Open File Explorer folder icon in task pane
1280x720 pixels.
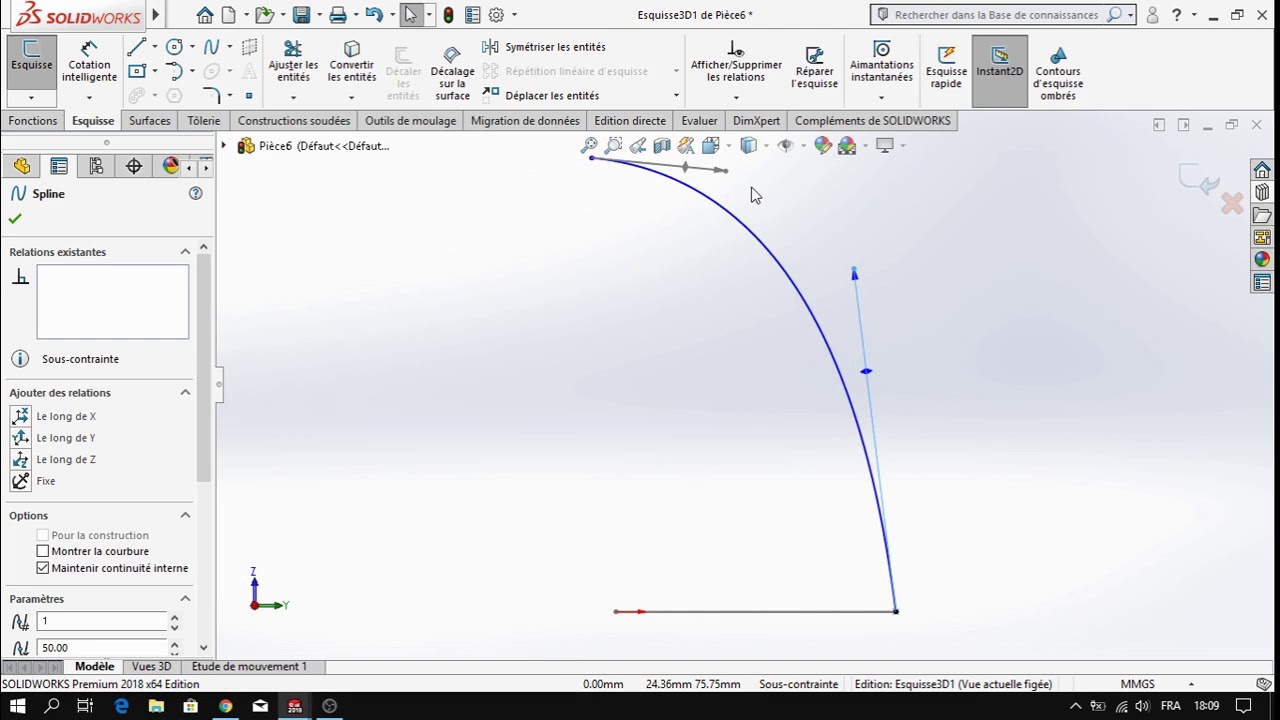pyautogui.click(x=1262, y=215)
